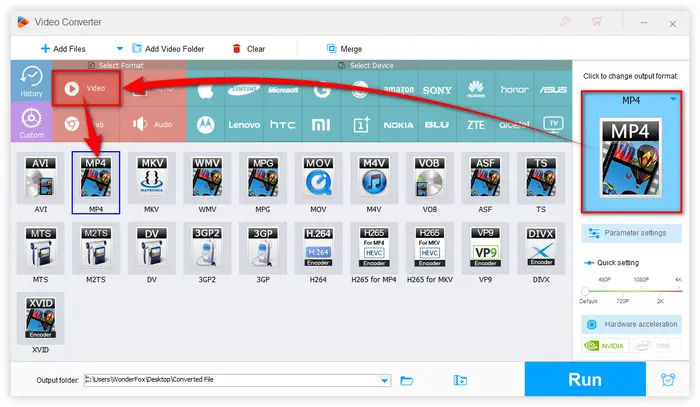Pick the XVID encoder icon
Image resolution: width=700 pixels, height=407 pixels.
41,318
